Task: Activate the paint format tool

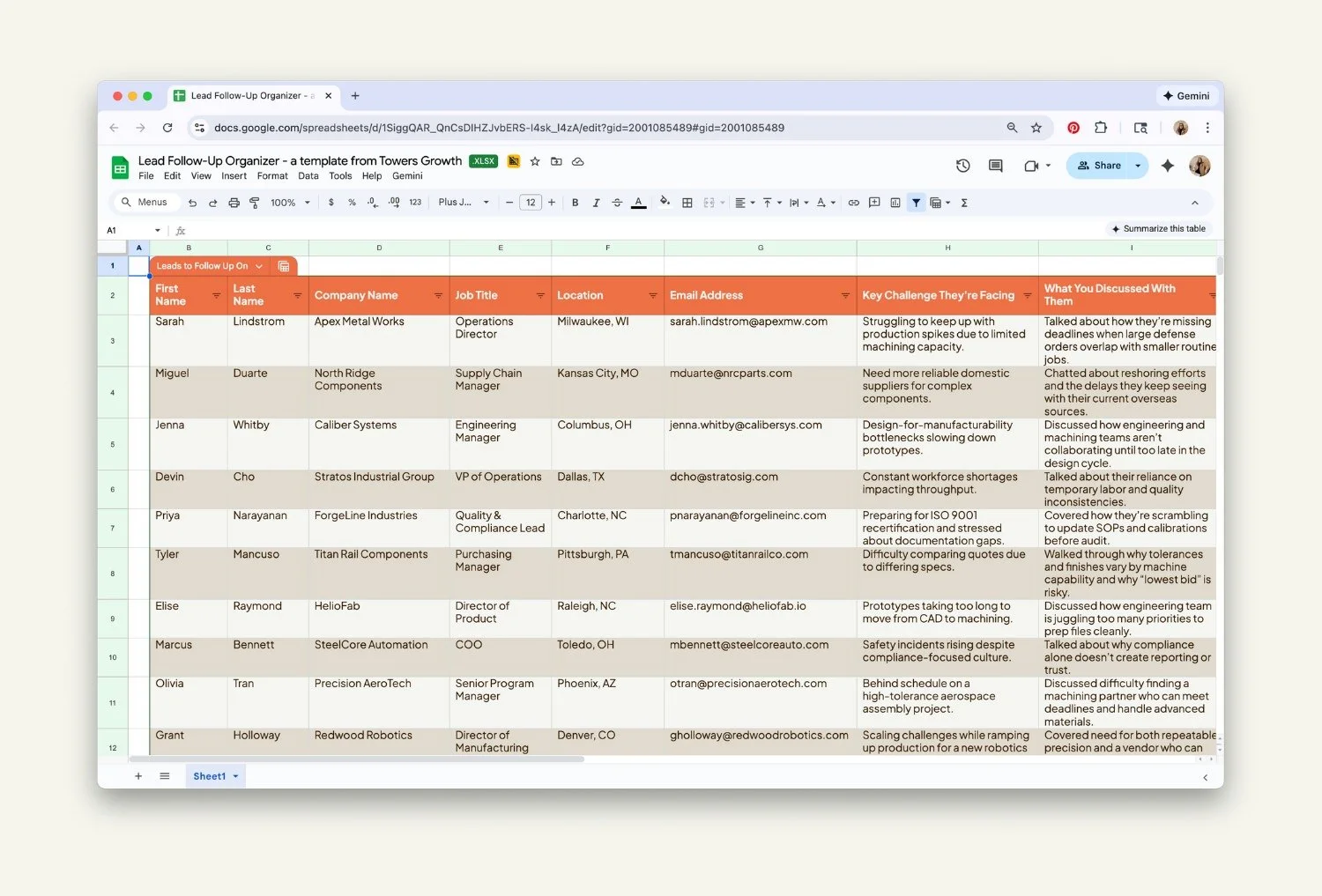Action: [255, 203]
